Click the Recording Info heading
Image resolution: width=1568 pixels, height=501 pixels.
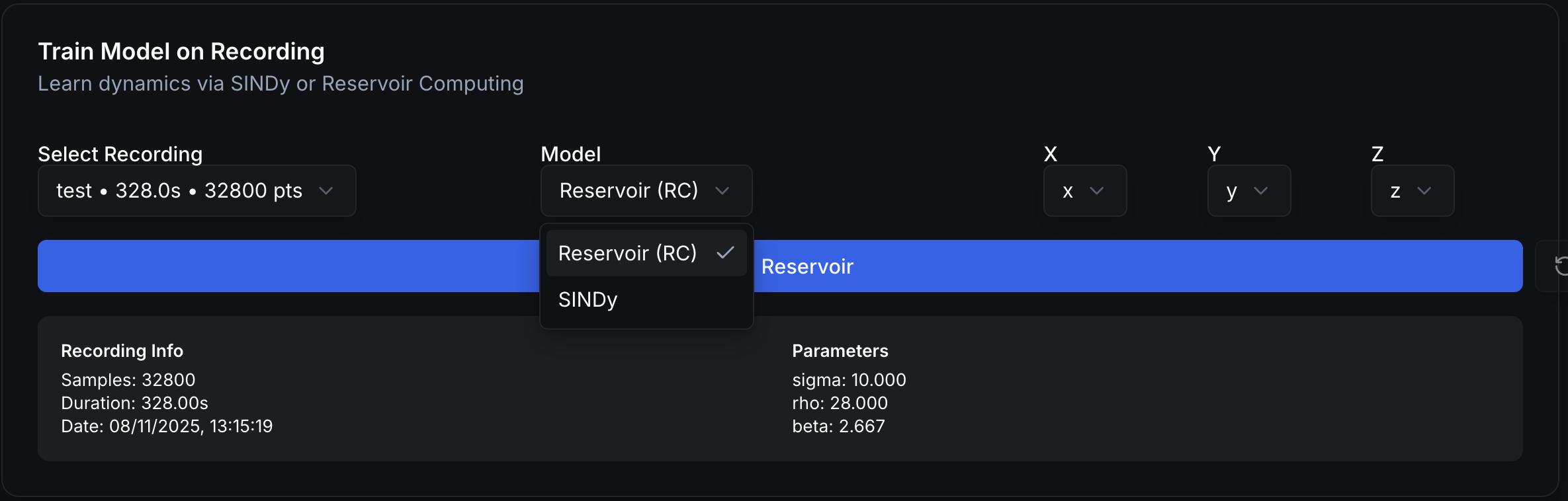pyautogui.click(x=122, y=351)
